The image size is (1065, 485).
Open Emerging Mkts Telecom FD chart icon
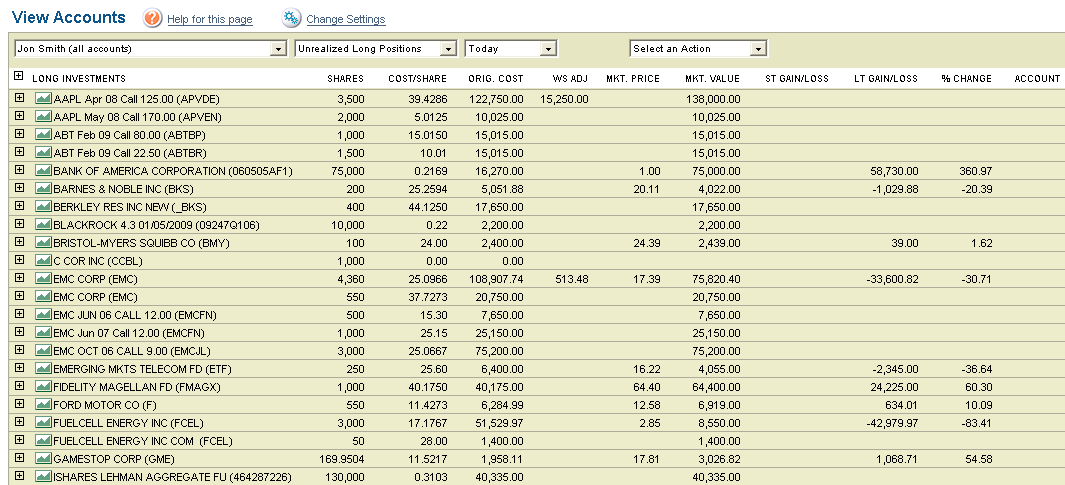pos(43,369)
